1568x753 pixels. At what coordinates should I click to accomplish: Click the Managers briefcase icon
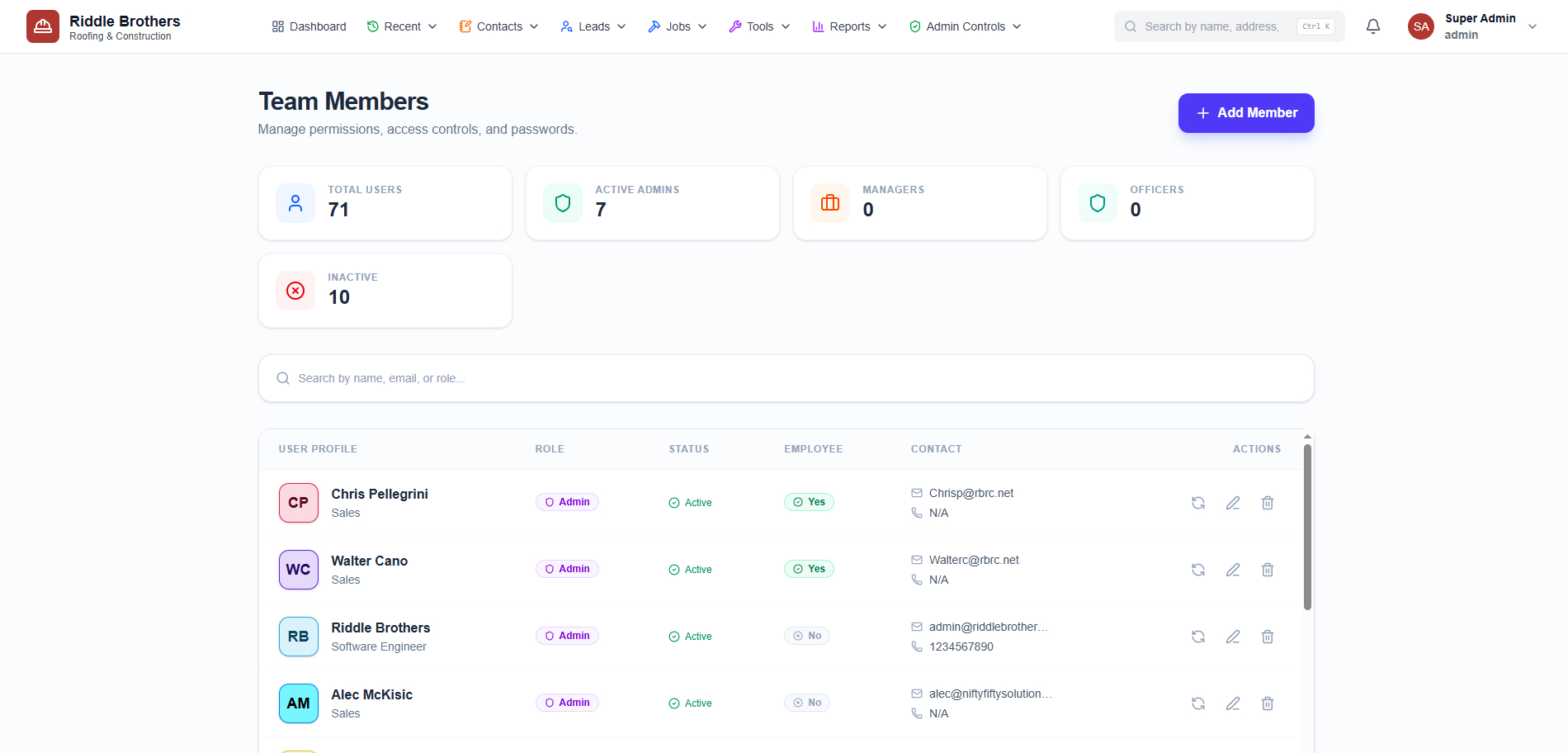click(829, 202)
